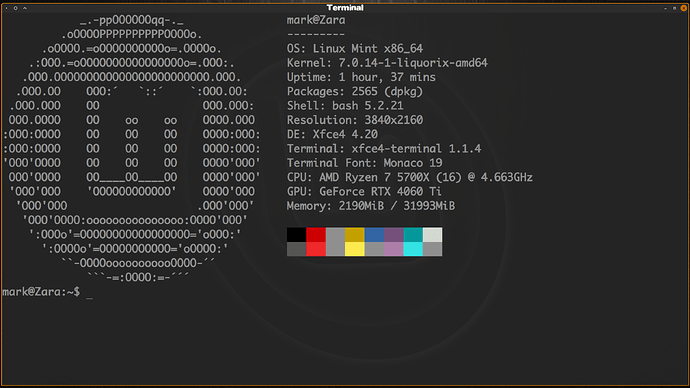690x388 pixels.
Task: Click the CPU: AMD Ryzen 7 5700X line
Action: pyautogui.click(x=410, y=177)
